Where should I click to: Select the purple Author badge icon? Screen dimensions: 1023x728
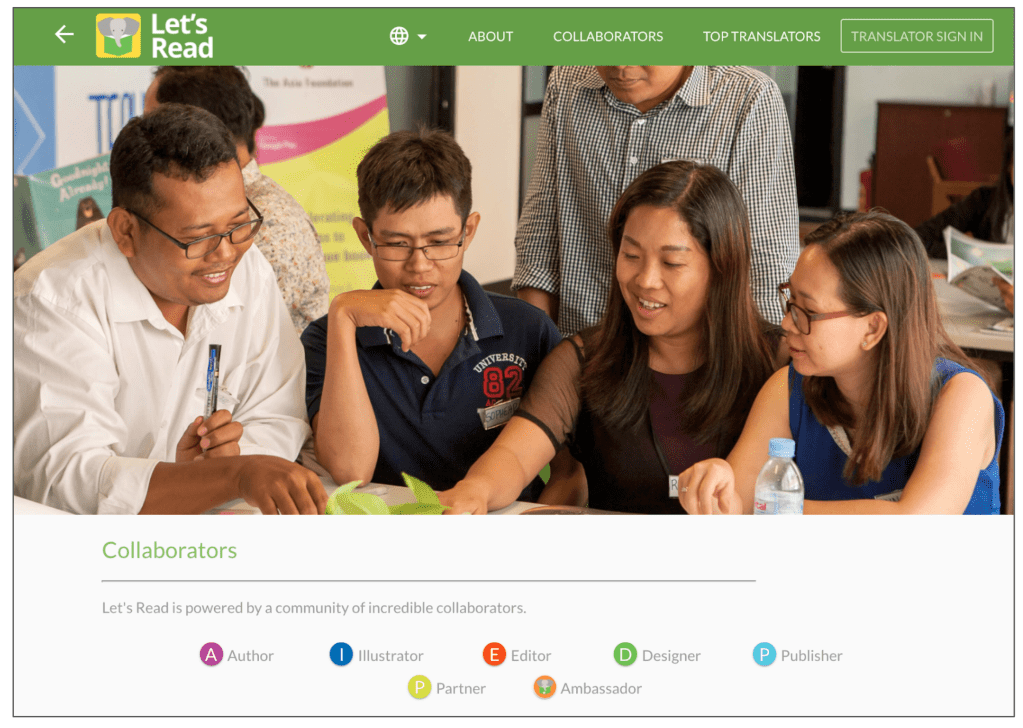211,654
